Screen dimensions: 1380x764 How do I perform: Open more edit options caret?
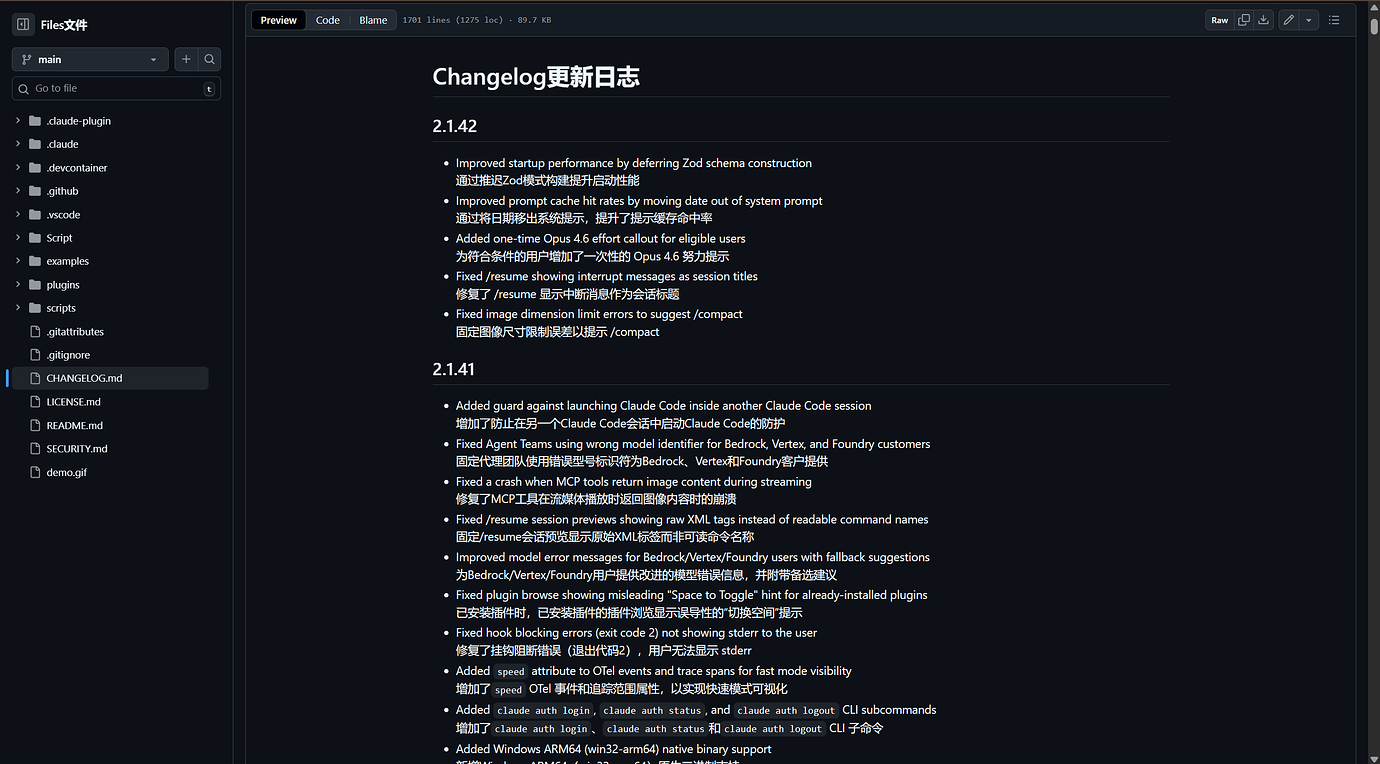point(1308,20)
